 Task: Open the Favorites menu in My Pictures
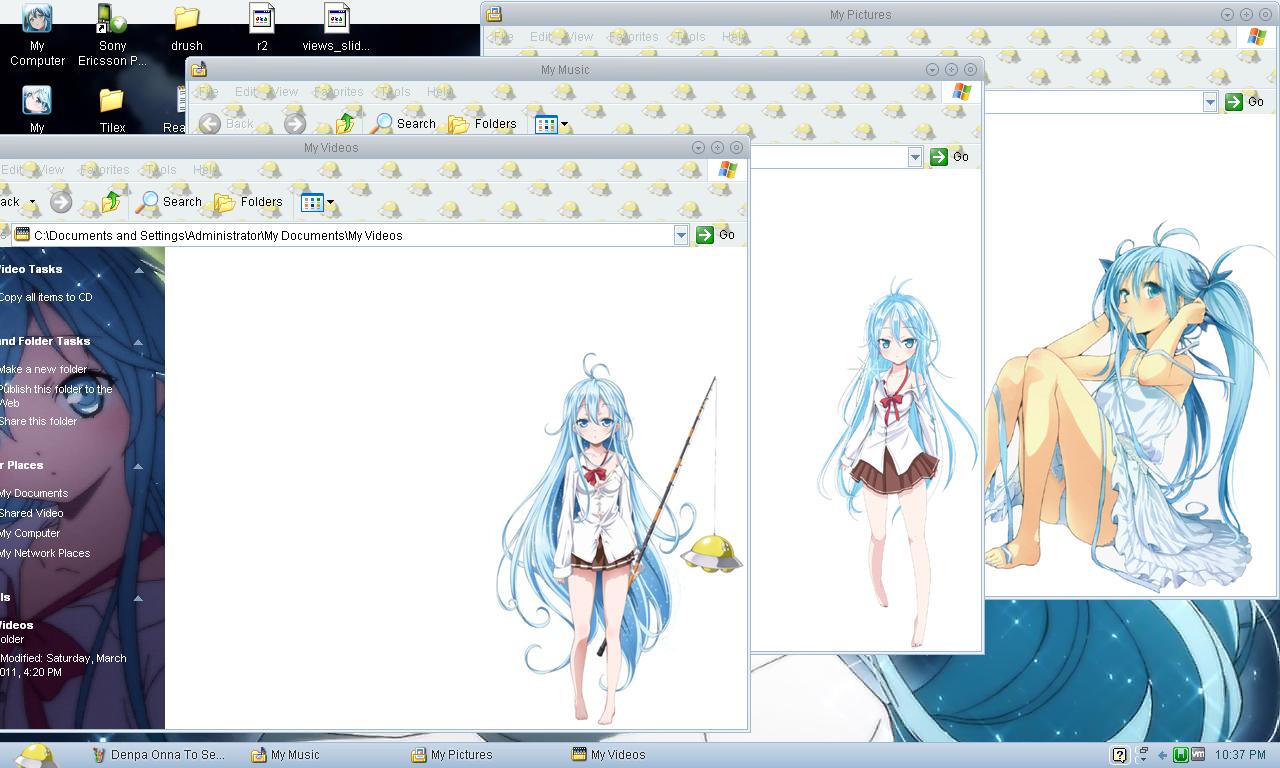tap(633, 37)
